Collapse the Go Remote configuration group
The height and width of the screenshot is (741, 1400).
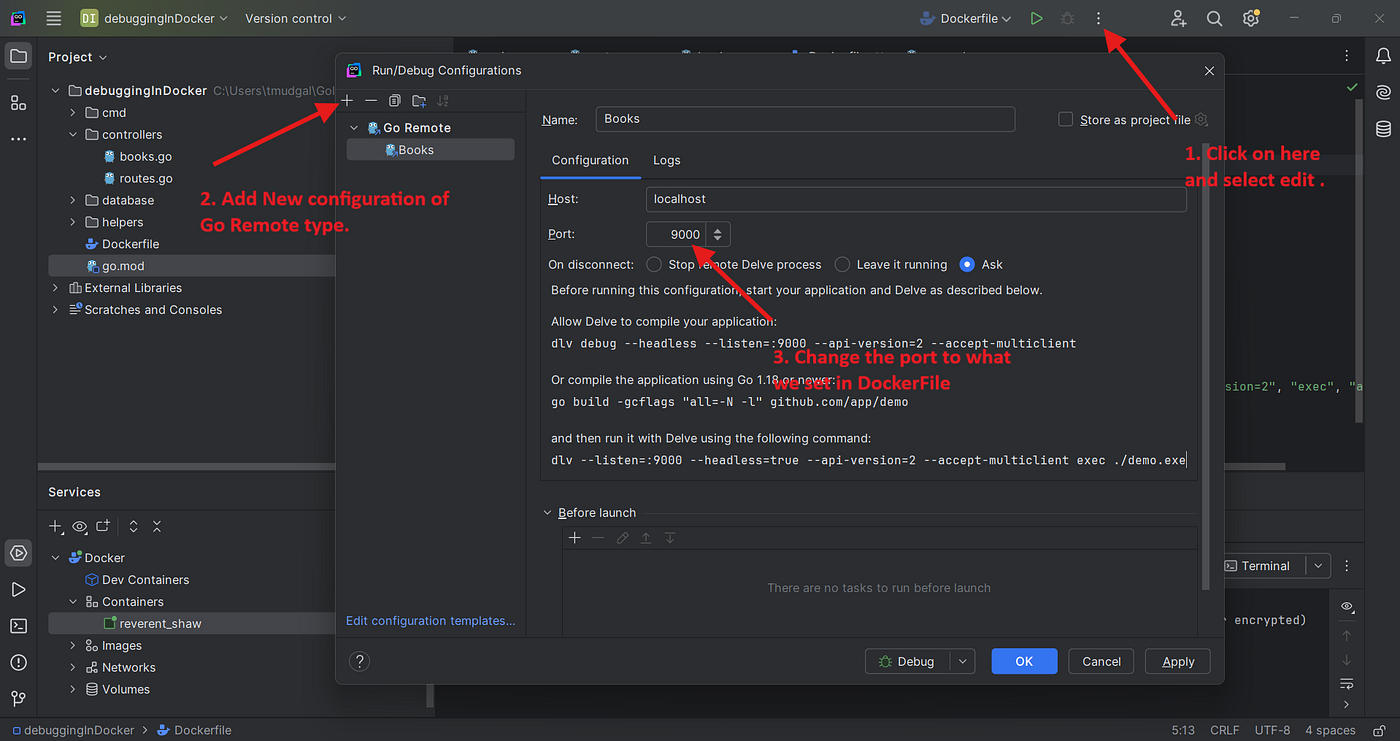point(354,128)
